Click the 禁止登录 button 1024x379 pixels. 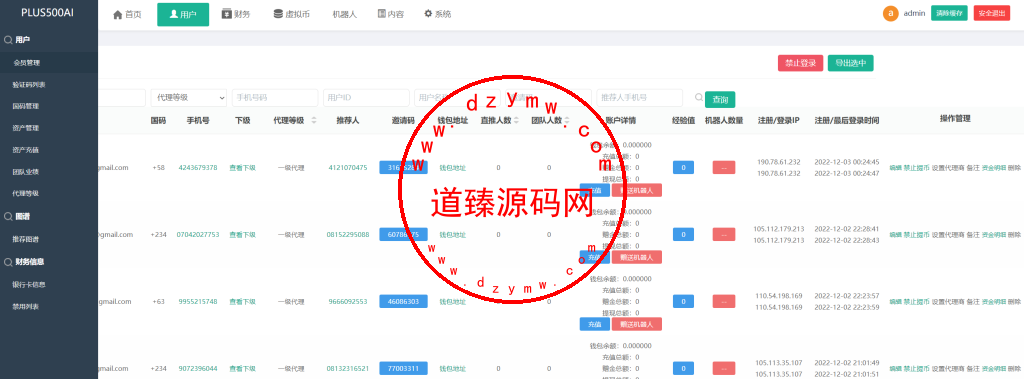coord(800,63)
